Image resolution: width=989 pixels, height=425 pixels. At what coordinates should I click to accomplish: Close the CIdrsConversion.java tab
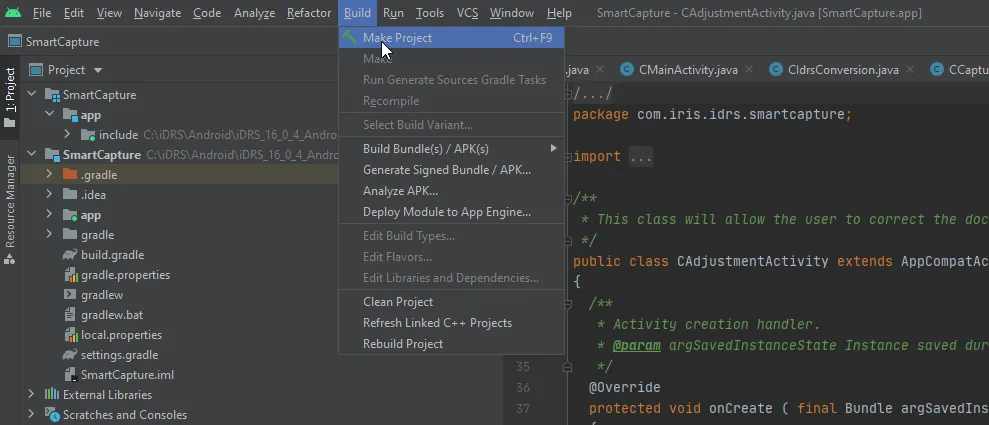(x=910, y=69)
